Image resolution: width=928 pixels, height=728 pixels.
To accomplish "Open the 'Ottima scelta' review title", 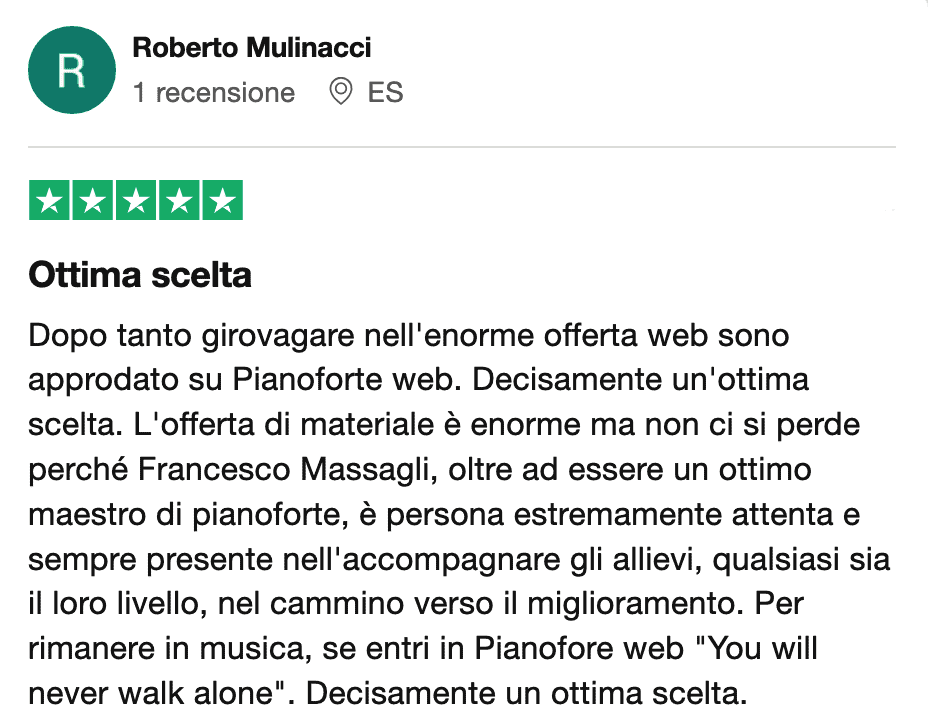I will coord(140,274).
